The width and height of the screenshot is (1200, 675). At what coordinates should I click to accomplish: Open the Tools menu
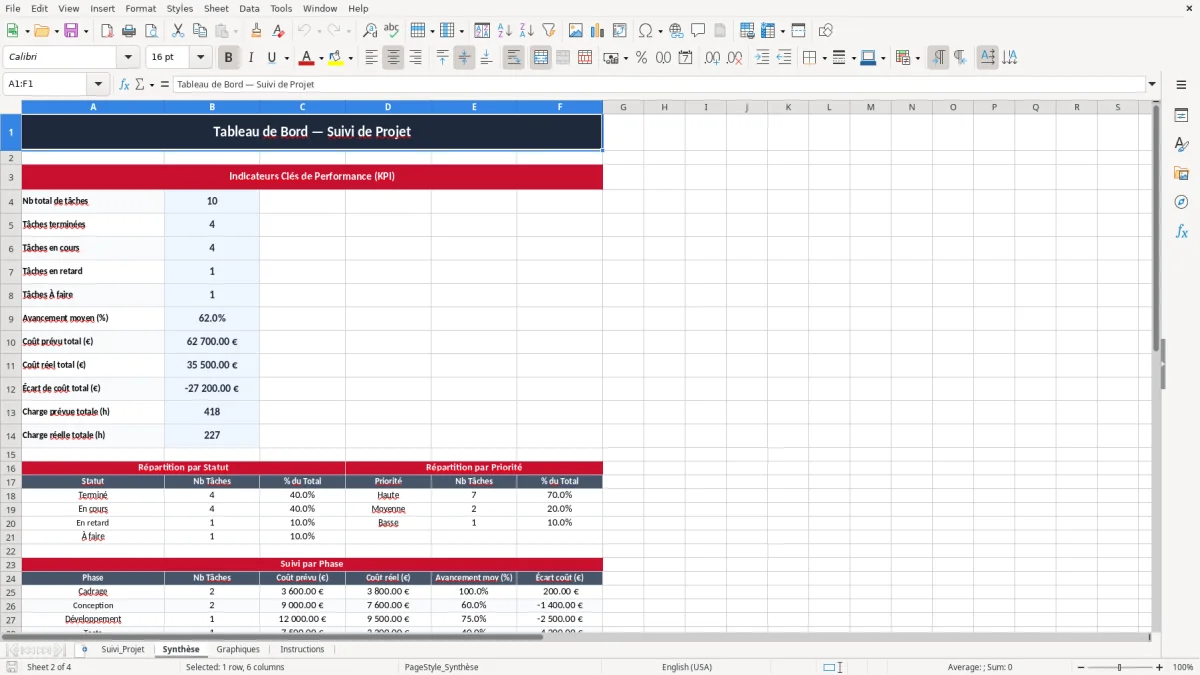[281, 8]
